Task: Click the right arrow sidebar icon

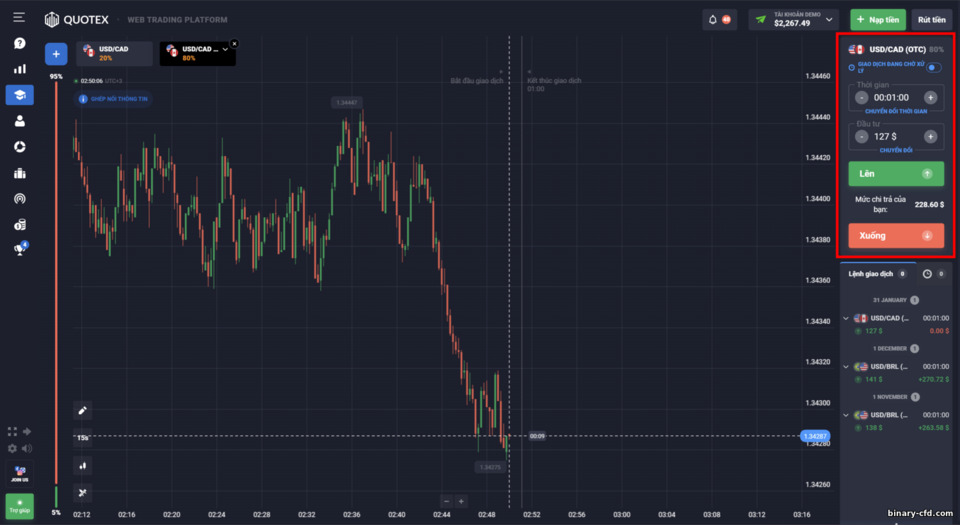Action: [x=27, y=431]
